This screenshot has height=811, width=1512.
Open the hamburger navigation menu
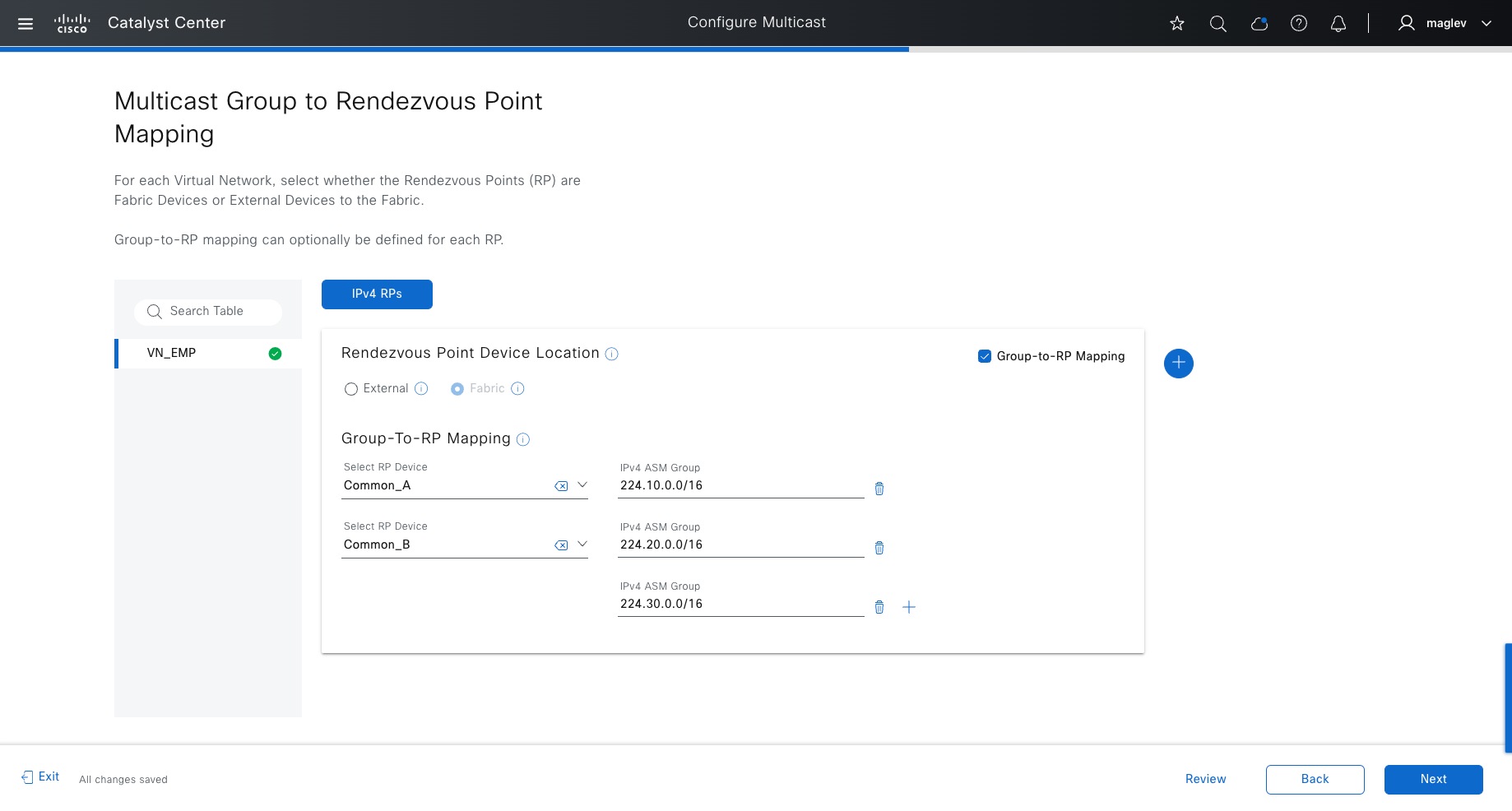[26, 24]
